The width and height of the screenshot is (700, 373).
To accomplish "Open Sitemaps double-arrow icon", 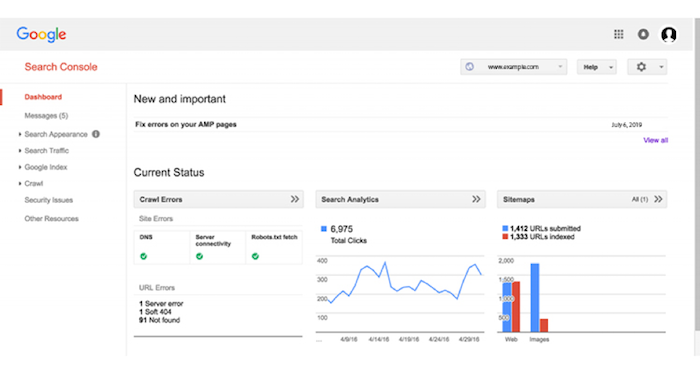I will pyautogui.click(x=658, y=199).
